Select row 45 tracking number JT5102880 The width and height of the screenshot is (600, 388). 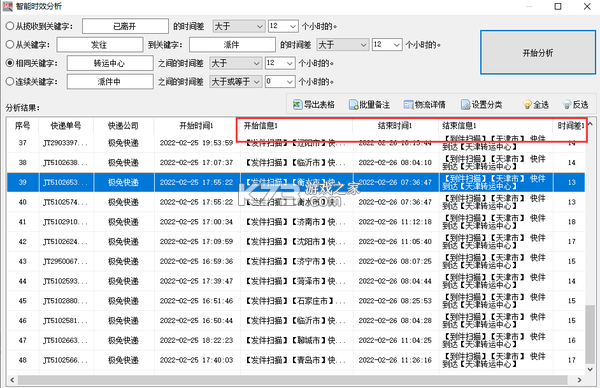pyautogui.click(x=65, y=301)
